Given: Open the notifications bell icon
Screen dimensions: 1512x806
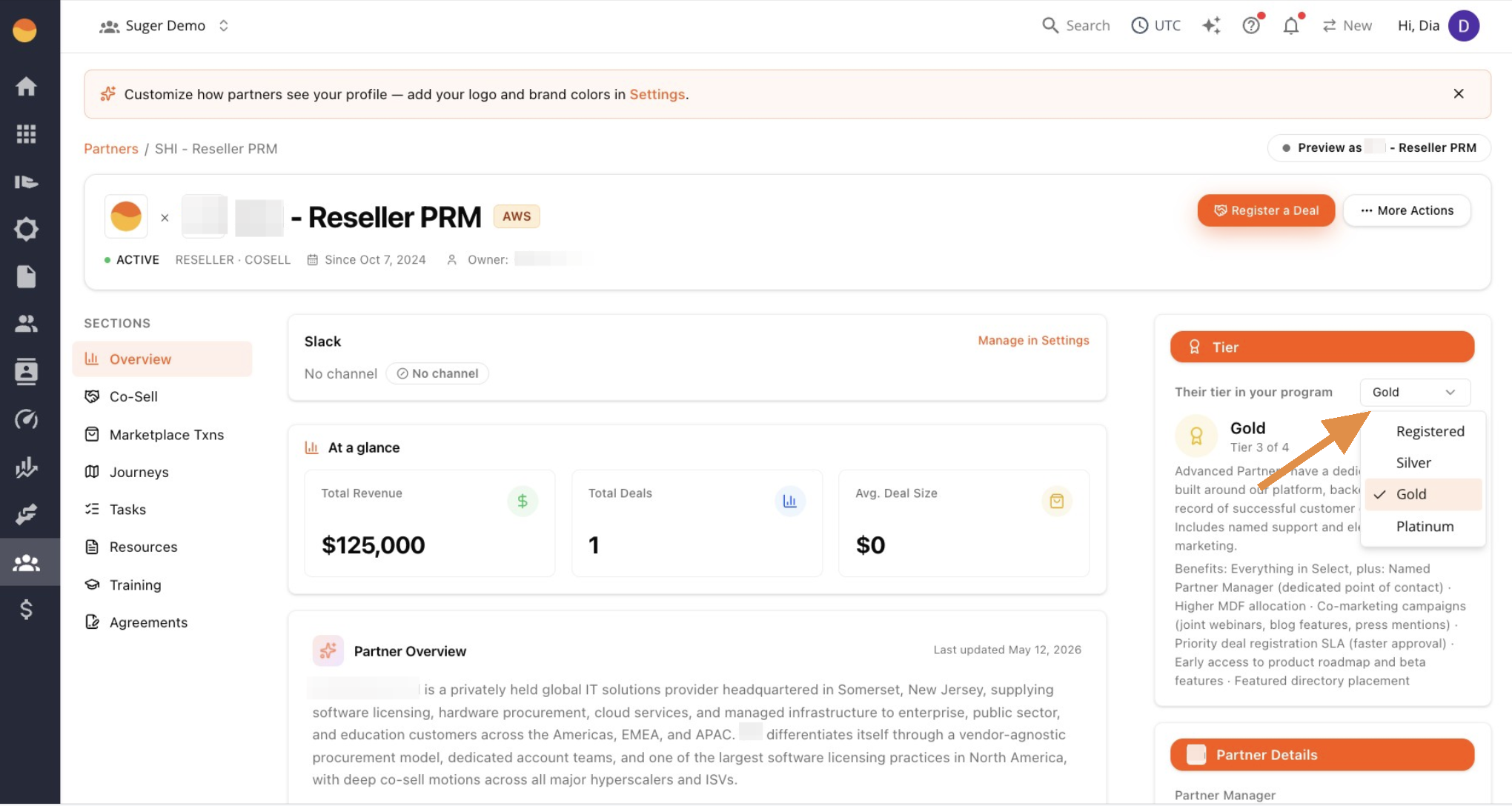Looking at the screenshot, I should point(1291,26).
